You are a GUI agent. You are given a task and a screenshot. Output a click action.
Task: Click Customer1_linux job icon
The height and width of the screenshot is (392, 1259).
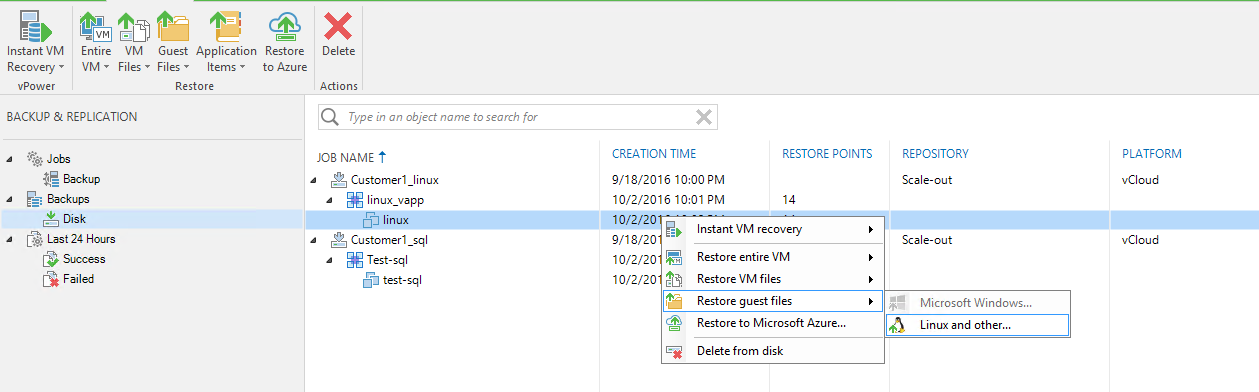338,180
